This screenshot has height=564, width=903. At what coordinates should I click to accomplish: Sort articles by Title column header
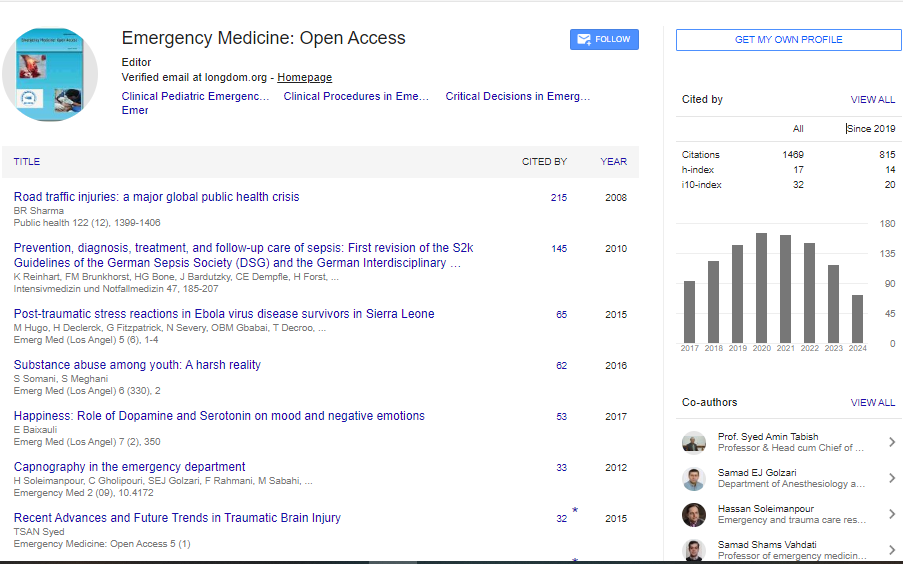point(27,162)
